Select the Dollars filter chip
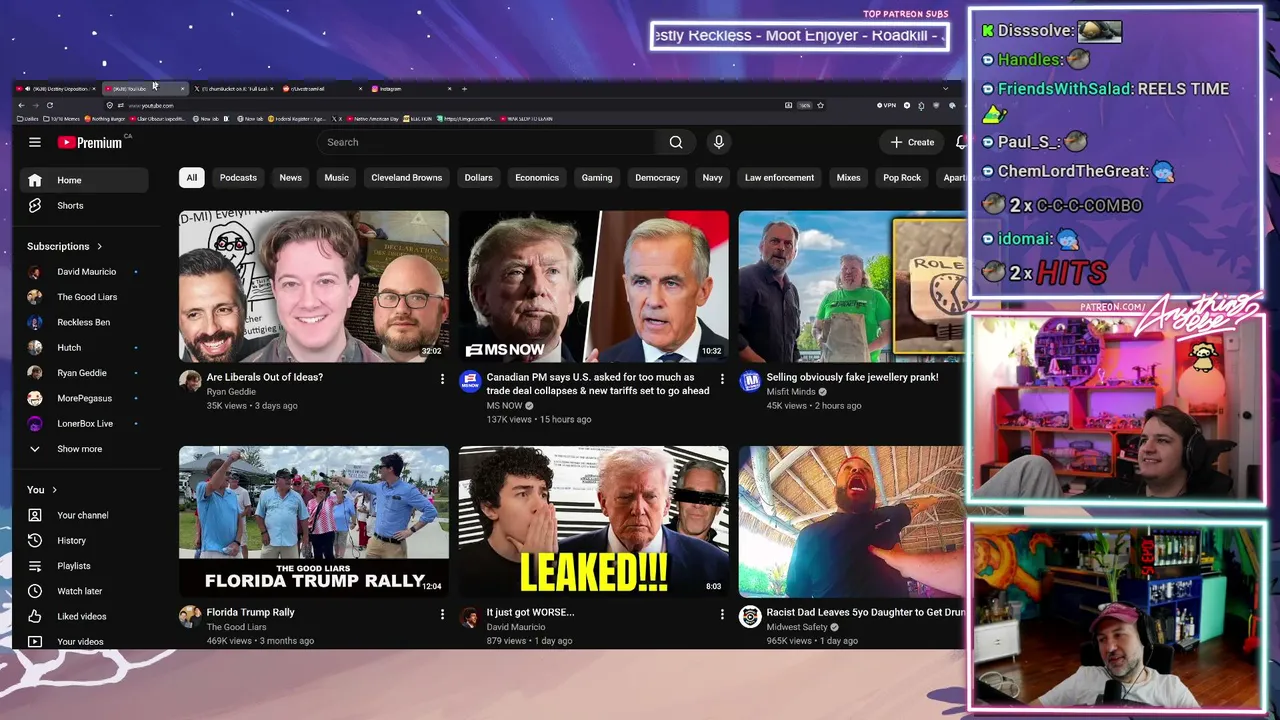Viewport: 1280px width, 720px height. tap(478, 178)
